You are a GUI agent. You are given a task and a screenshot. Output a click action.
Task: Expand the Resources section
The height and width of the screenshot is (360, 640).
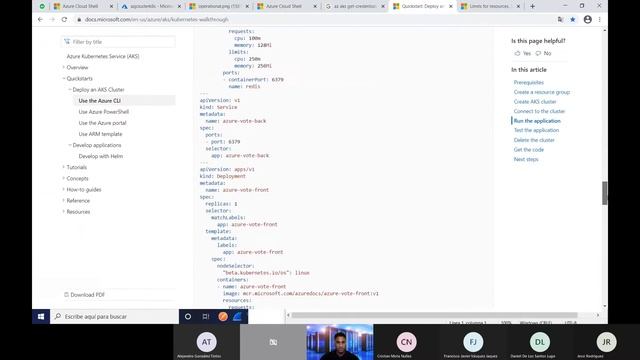coord(64,211)
